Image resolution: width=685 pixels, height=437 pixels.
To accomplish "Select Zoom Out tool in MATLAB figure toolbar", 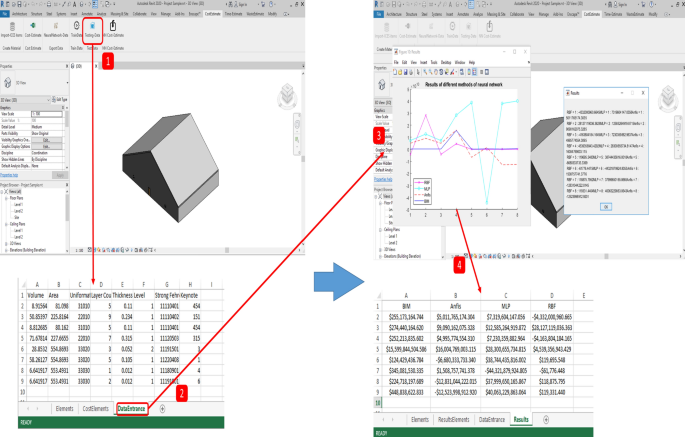I will (430, 72).
